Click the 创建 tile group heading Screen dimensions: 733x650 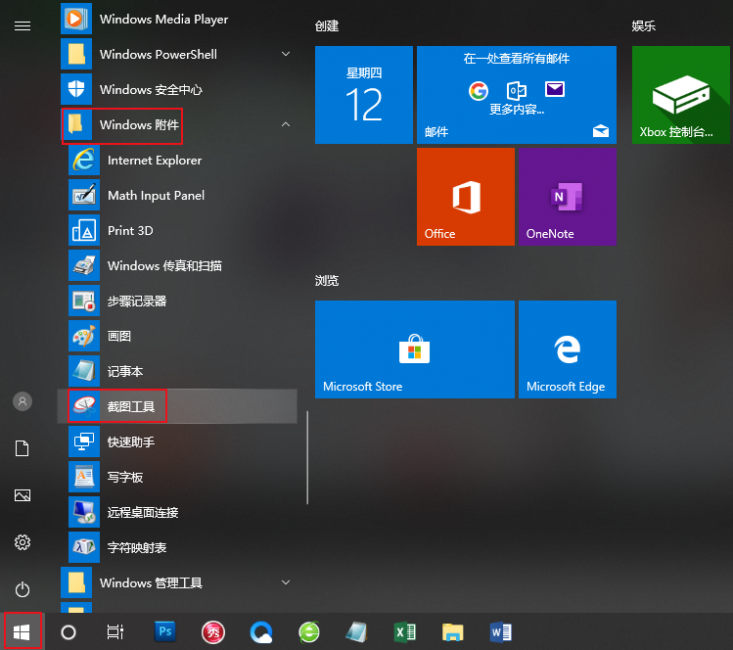(x=326, y=26)
